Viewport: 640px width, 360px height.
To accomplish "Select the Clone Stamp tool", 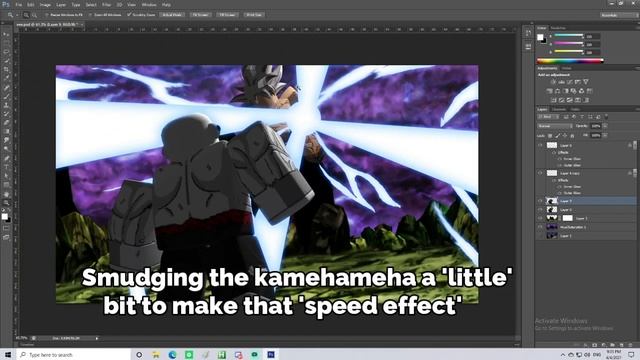I will click(x=7, y=105).
